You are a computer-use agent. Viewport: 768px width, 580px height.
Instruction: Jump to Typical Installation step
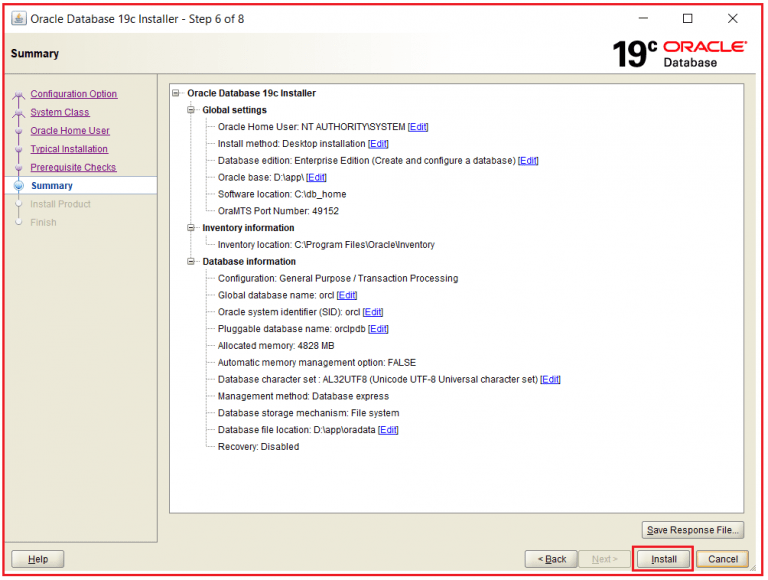(x=69, y=149)
